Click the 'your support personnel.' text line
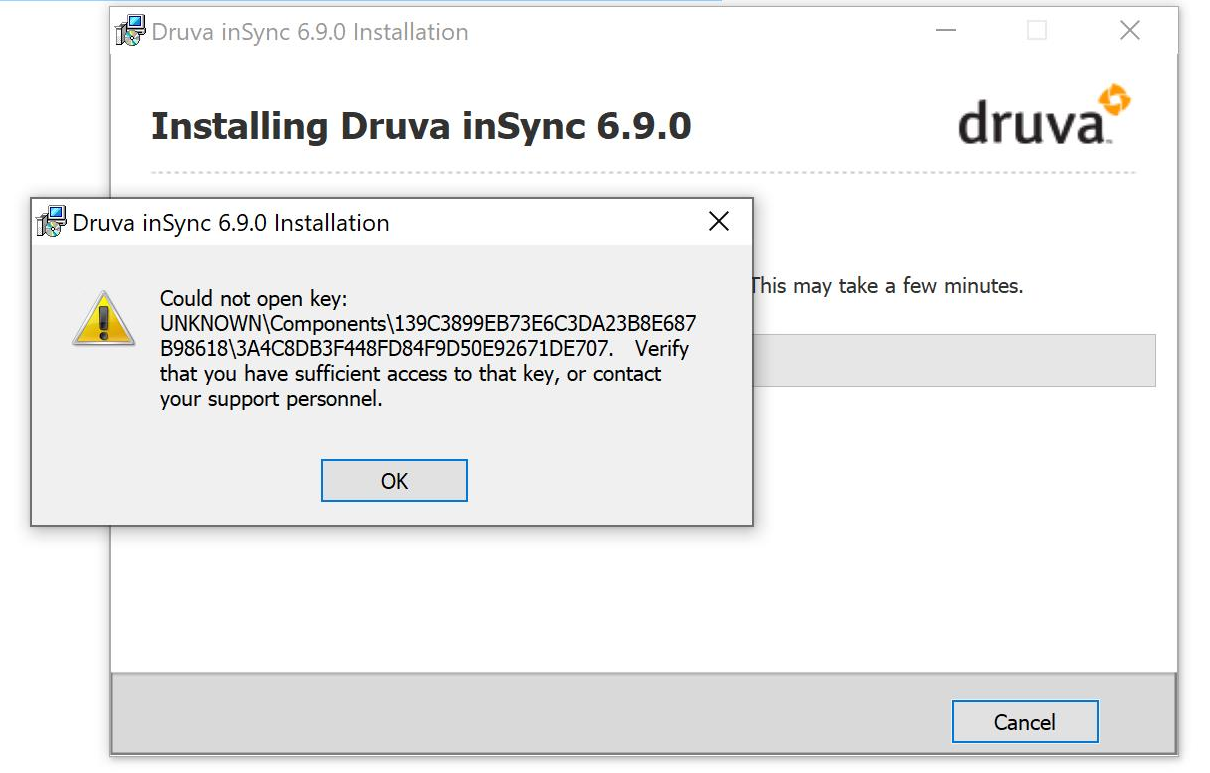 coord(271,400)
